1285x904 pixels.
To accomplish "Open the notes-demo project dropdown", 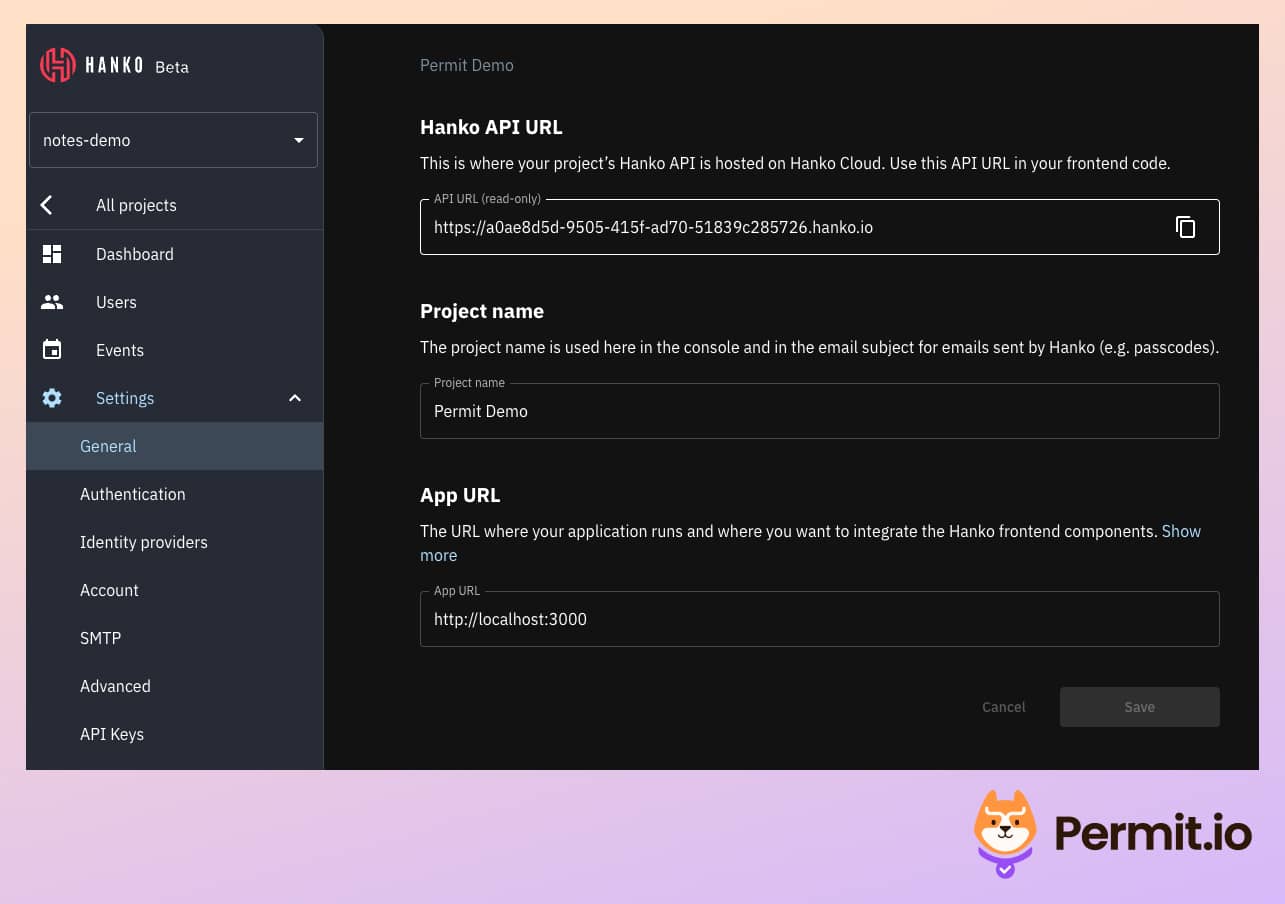I will click(x=173, y=140).
